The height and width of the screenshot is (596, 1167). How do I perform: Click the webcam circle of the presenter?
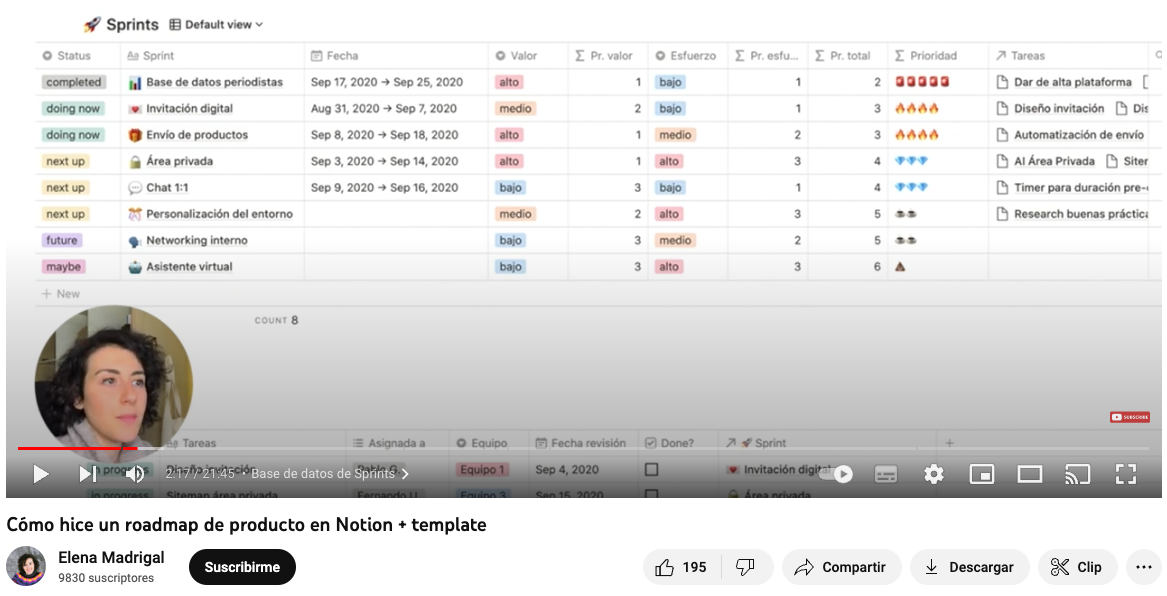113,385
